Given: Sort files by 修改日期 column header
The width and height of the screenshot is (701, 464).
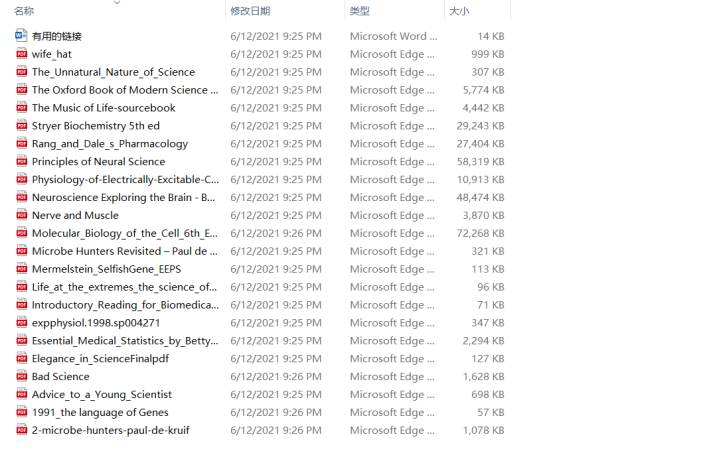Looking at the screenshot, I should 250,11.
